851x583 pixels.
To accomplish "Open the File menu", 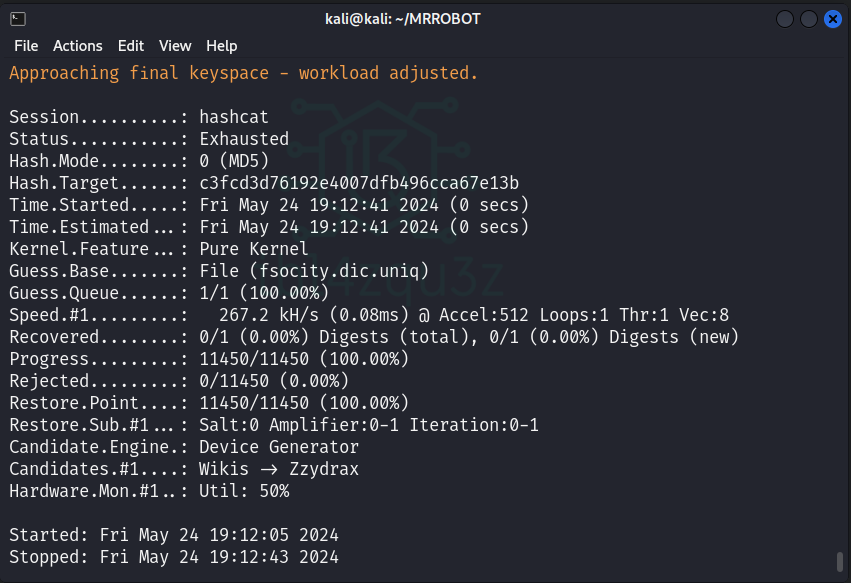I will (x=26, y=46).
